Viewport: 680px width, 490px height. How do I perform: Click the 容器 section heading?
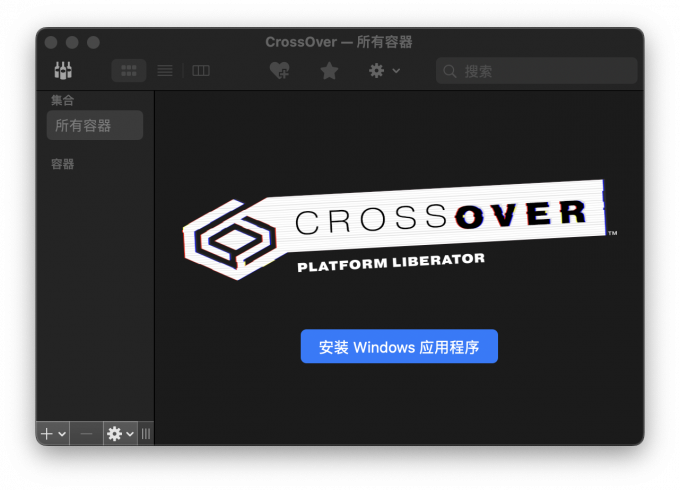(62, 164)
